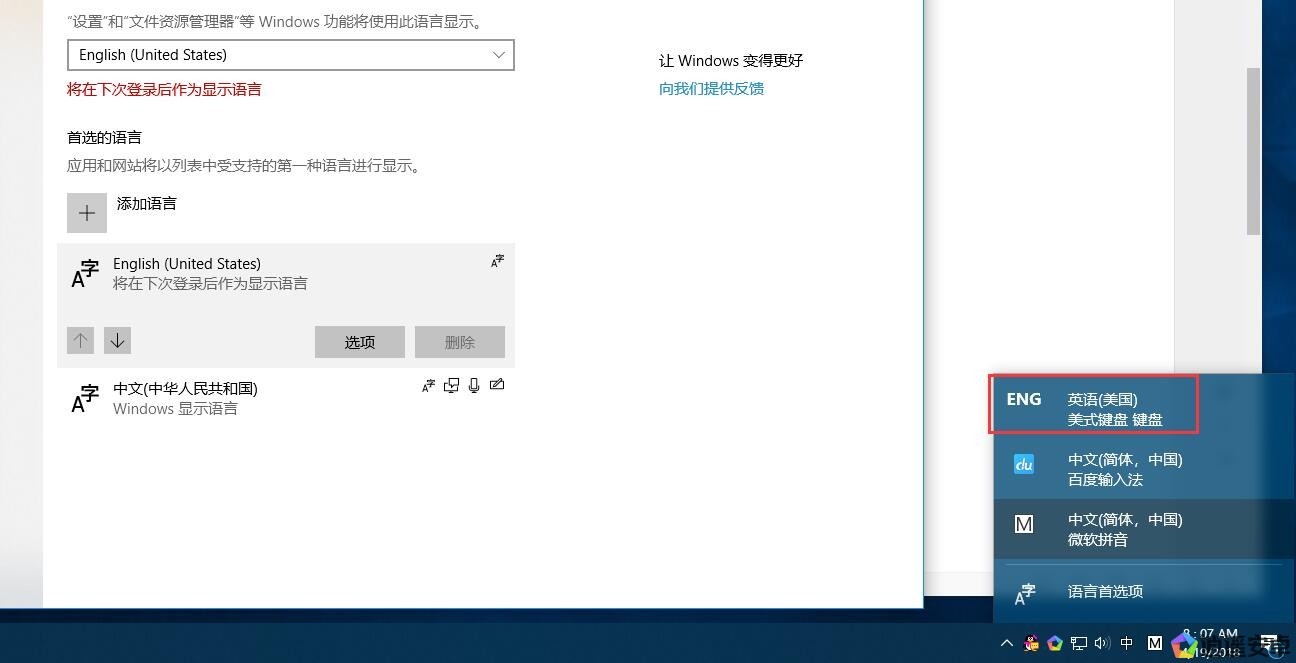This screenshot has width=1296, height=663.
Task: Click the handwriting icon on the 中文 row
Action: point(497,386)
